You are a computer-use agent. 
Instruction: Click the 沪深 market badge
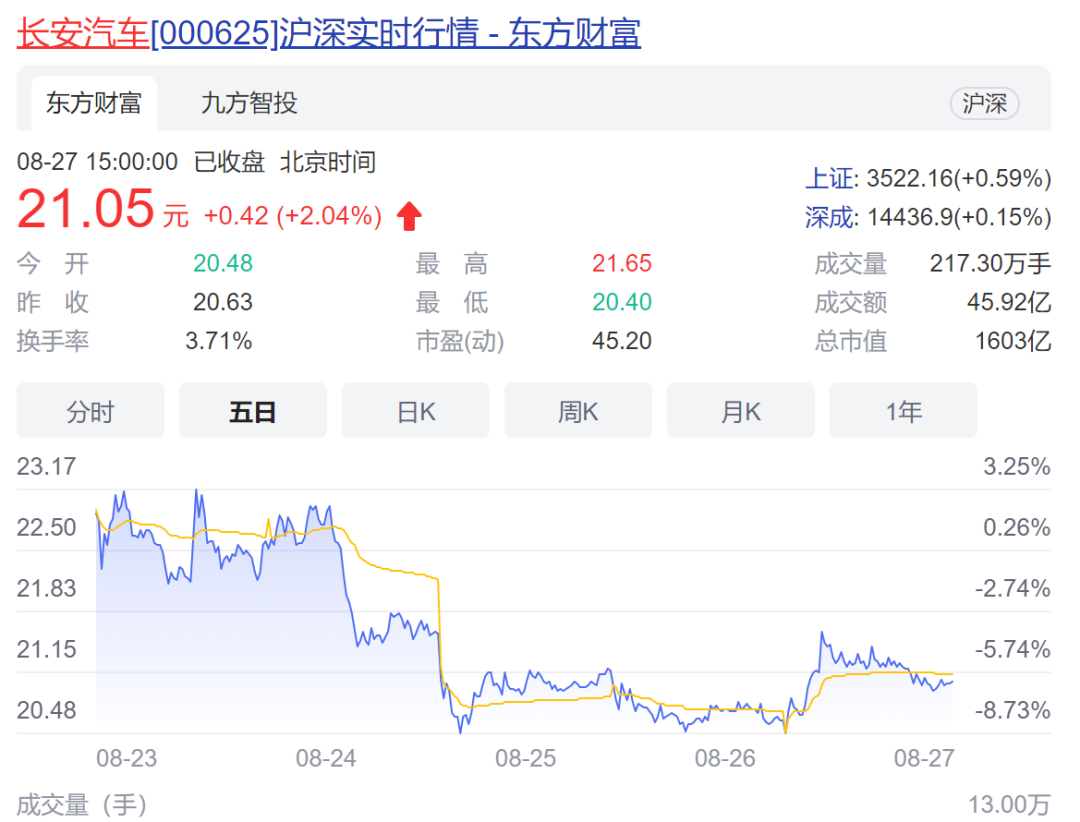(x=984, y=103)
